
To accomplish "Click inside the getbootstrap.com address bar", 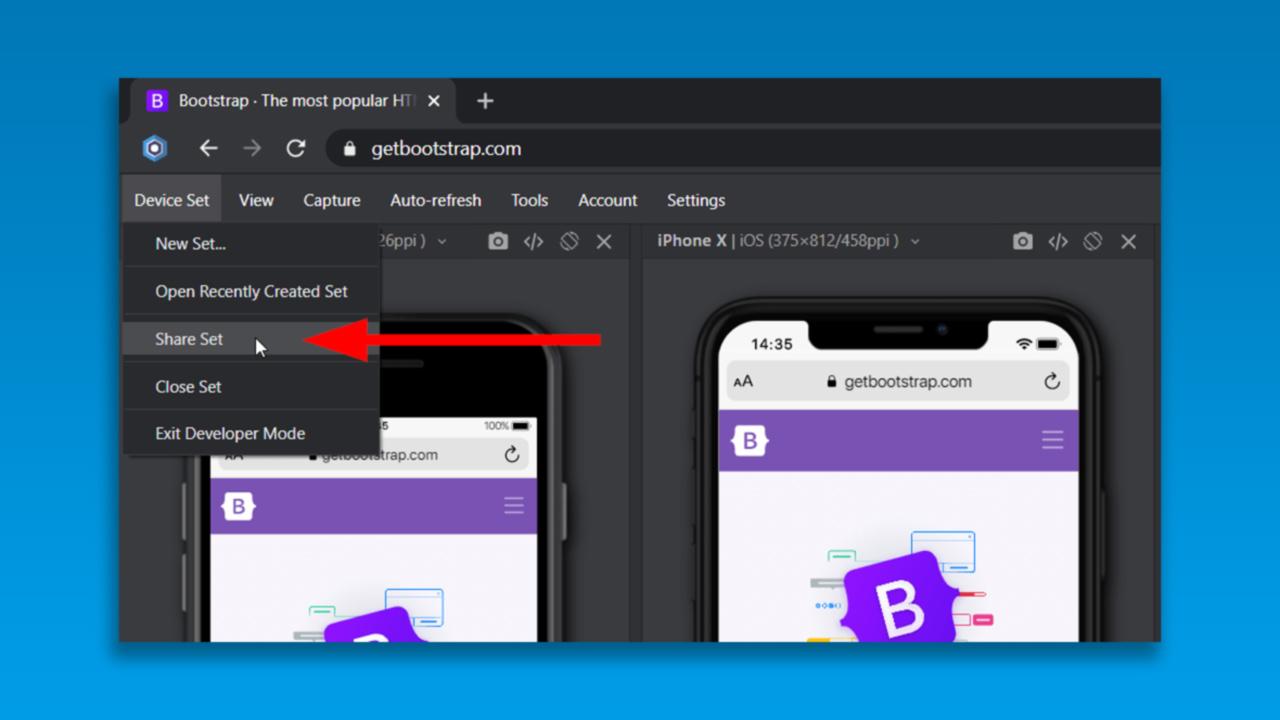I will (445, 148).
